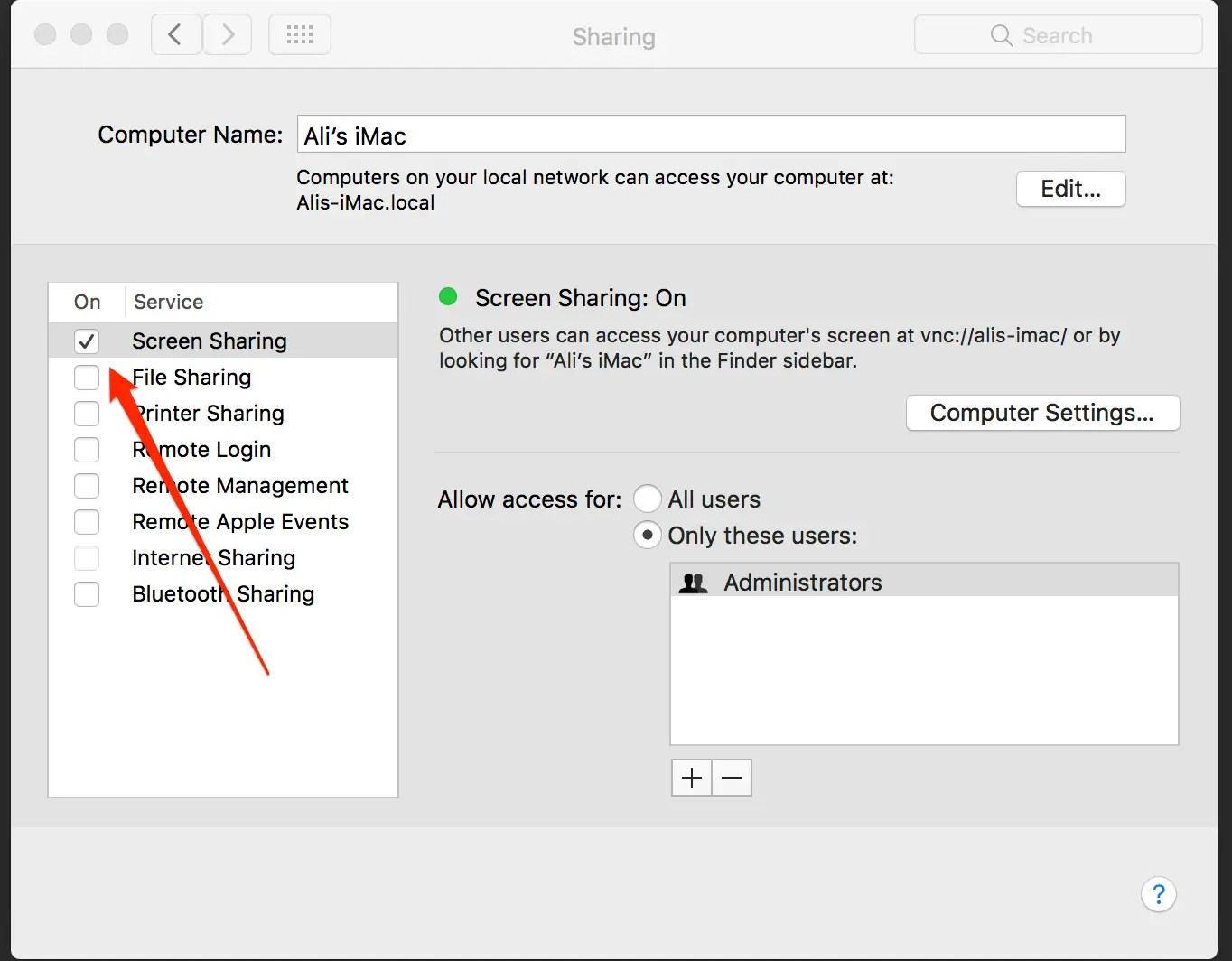Open Show All preferences grid icon
The height and width of the screenshot is (961, 1232).
pyautogui.click(x=299, y=34)
